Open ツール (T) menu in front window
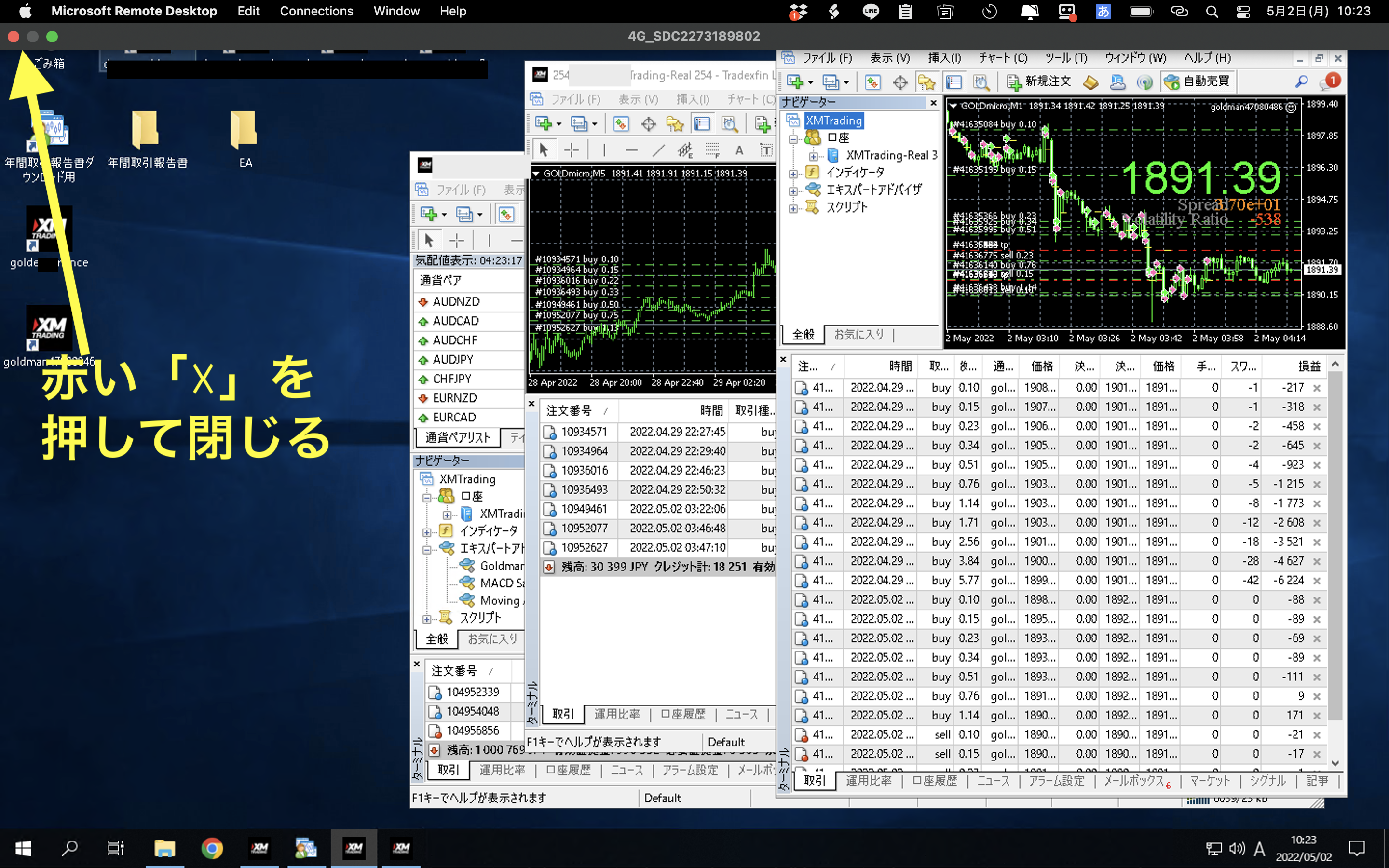 (1066, 58)
